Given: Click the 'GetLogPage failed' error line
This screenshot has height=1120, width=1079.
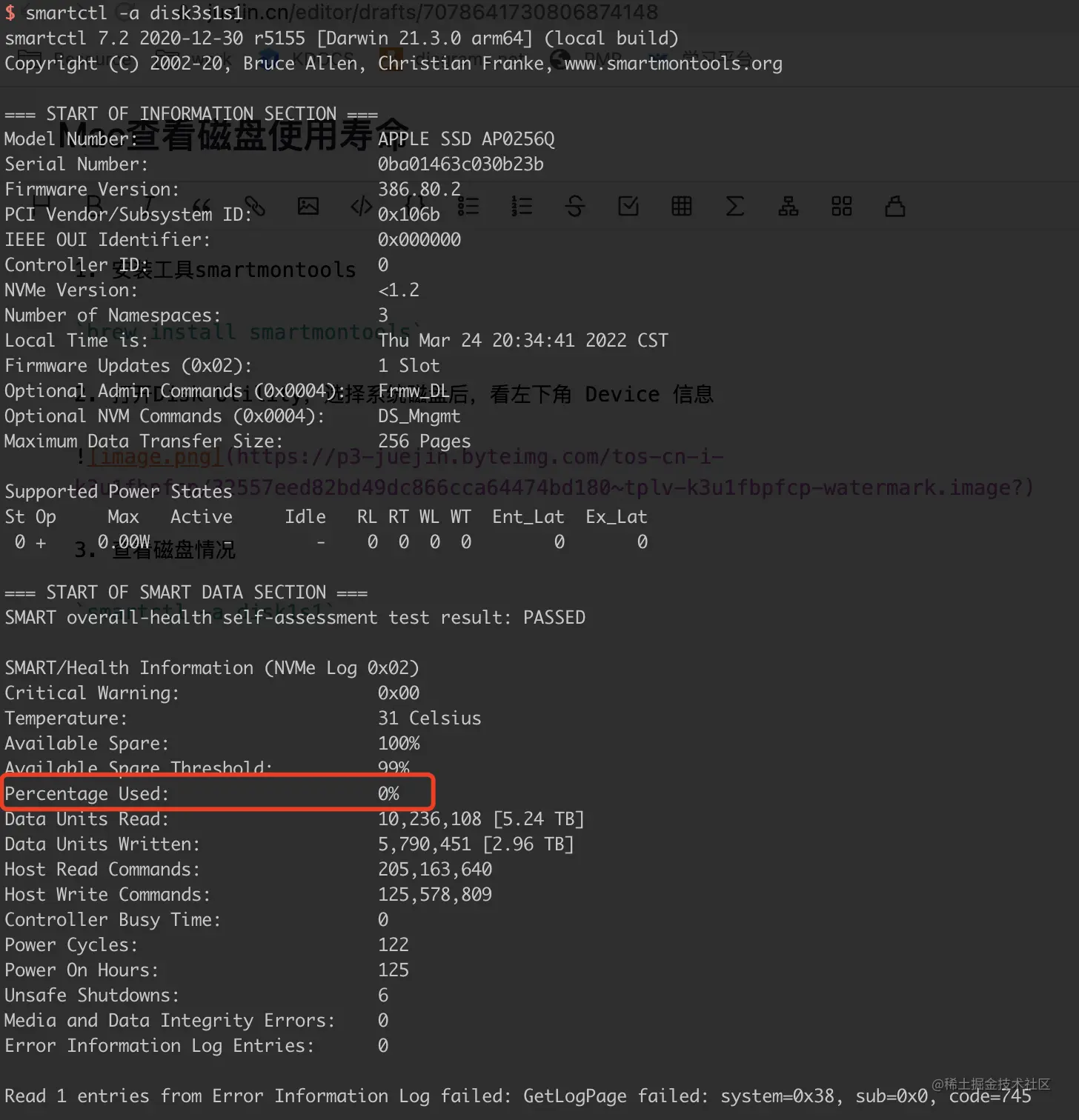Looking at the screenshot, I should 518,1096.
